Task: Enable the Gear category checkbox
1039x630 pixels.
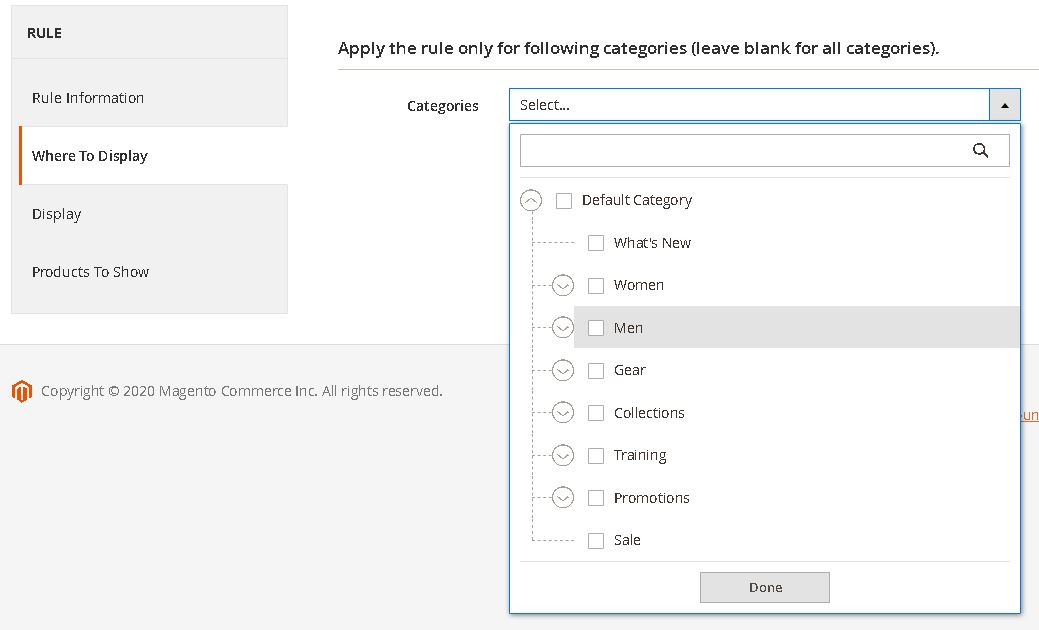Action: tap(596, 371)
